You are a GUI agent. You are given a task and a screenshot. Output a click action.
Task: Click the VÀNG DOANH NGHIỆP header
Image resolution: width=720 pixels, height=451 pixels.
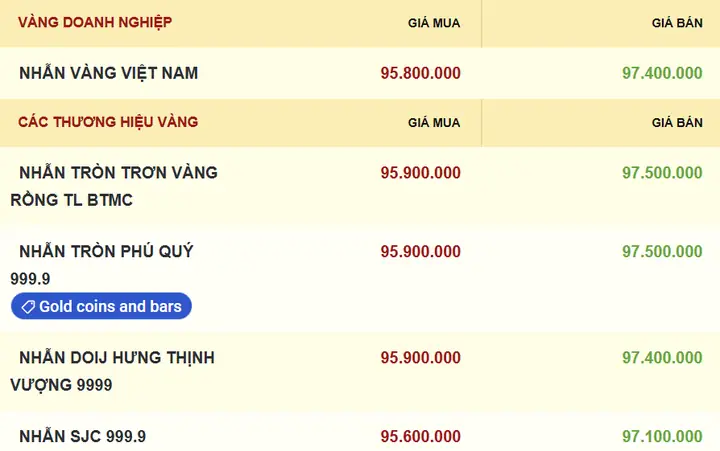(95, 22)
